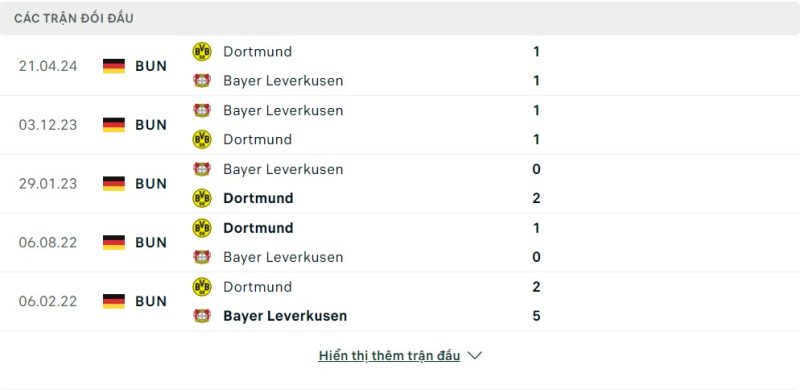Click score 5 for Bayer Leverkusen
Viewport: 800px width, 390px height.
click(536, 316)
